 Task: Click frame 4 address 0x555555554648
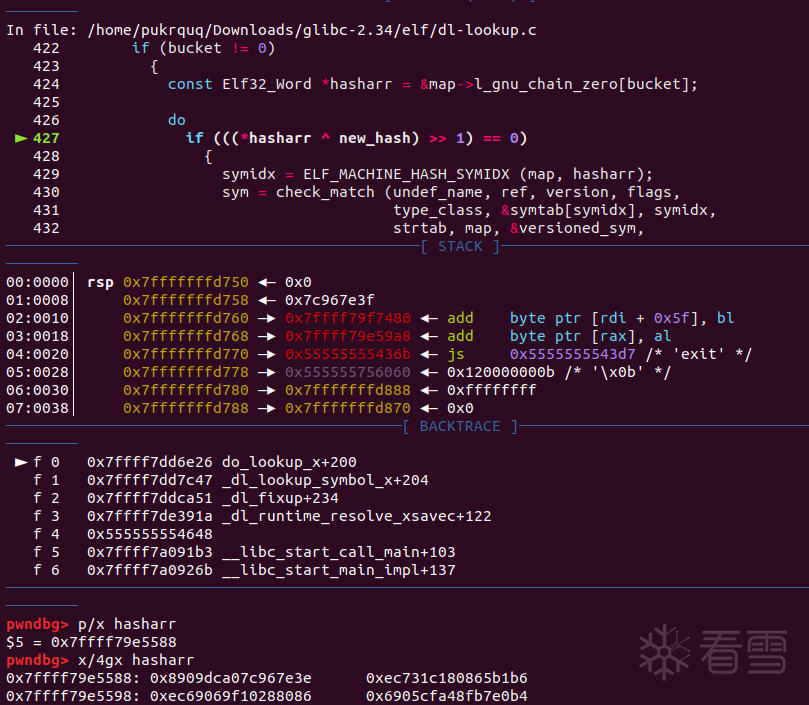[150, 534]
